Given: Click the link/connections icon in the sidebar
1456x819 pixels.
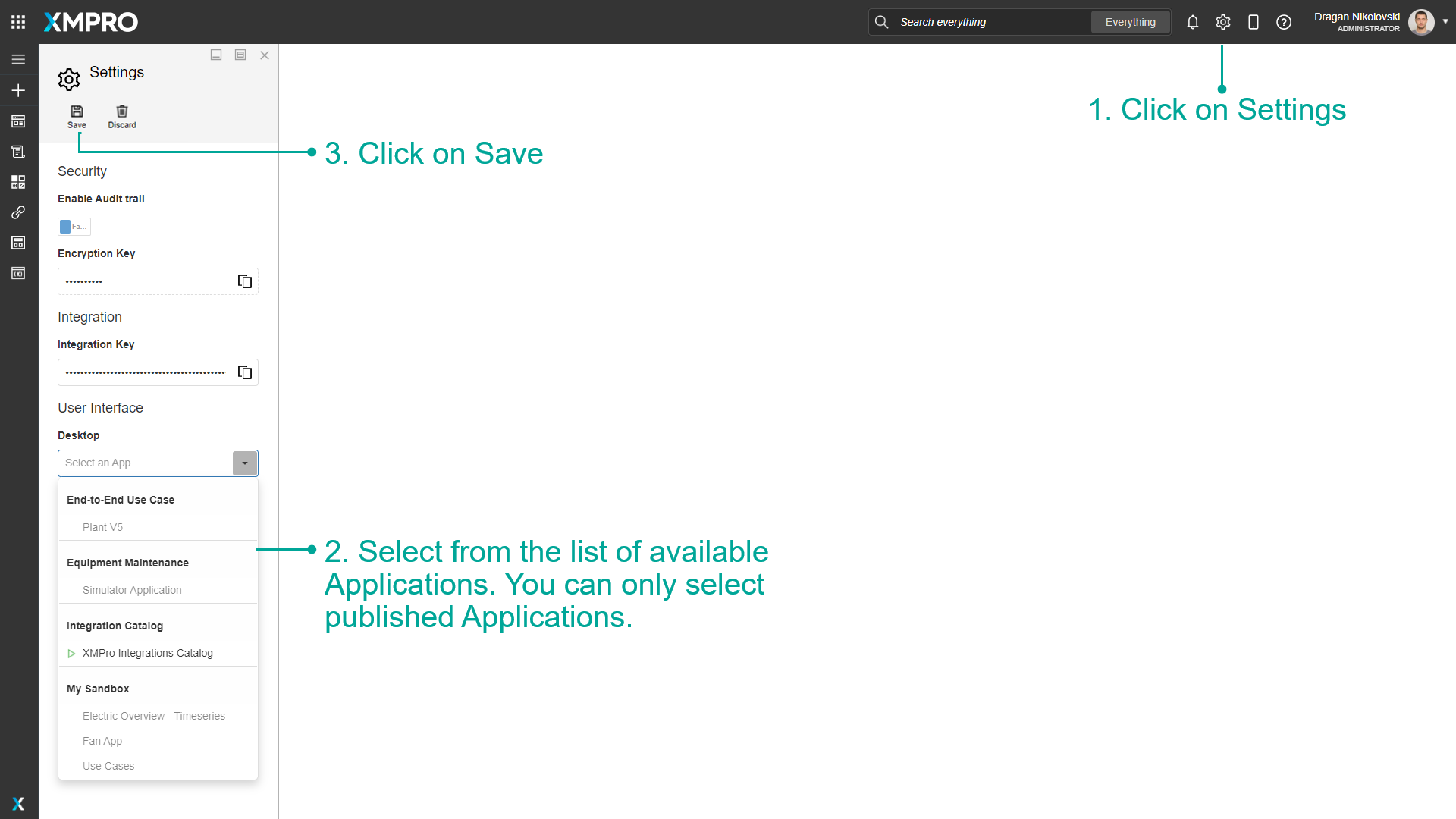Looking at the screenshot, I should 18,212.
